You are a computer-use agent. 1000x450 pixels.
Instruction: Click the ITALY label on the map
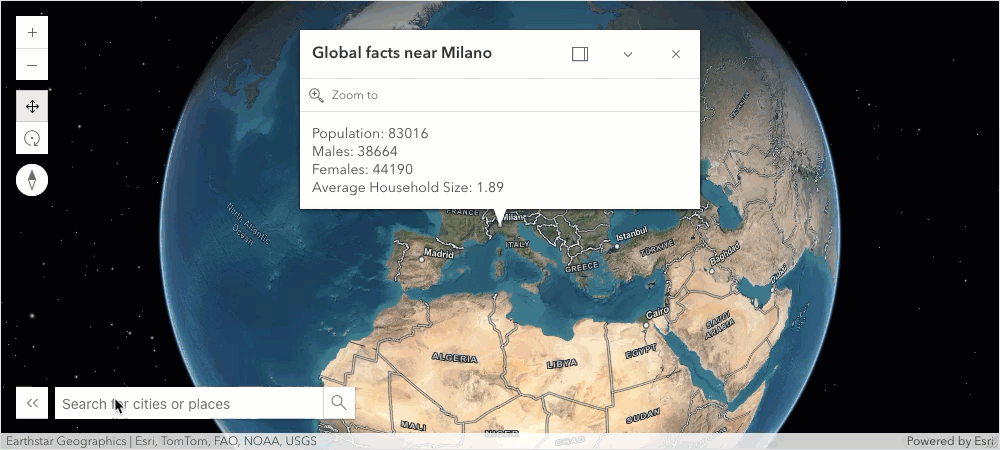517,244
